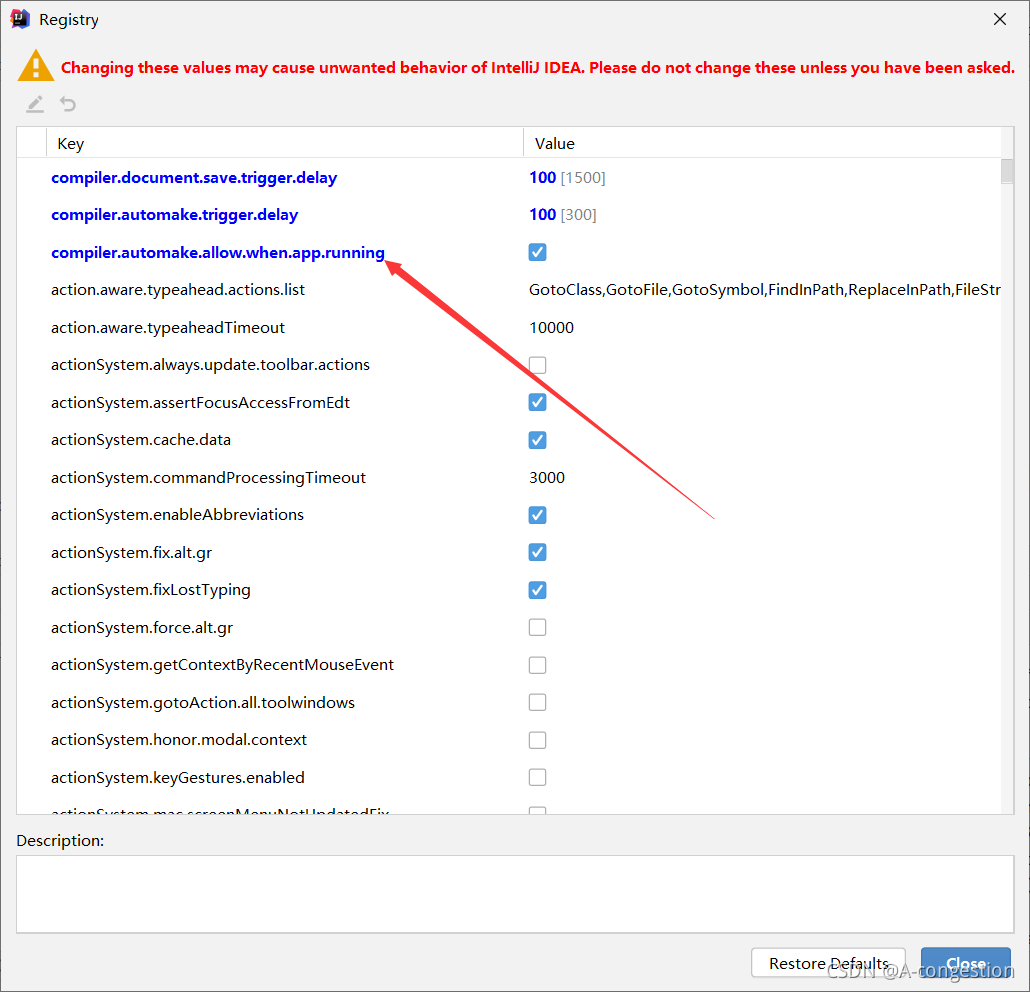Select actionSystem.commandProcessingTimeout key
The image size is (1030, 992).
point(208,478)
